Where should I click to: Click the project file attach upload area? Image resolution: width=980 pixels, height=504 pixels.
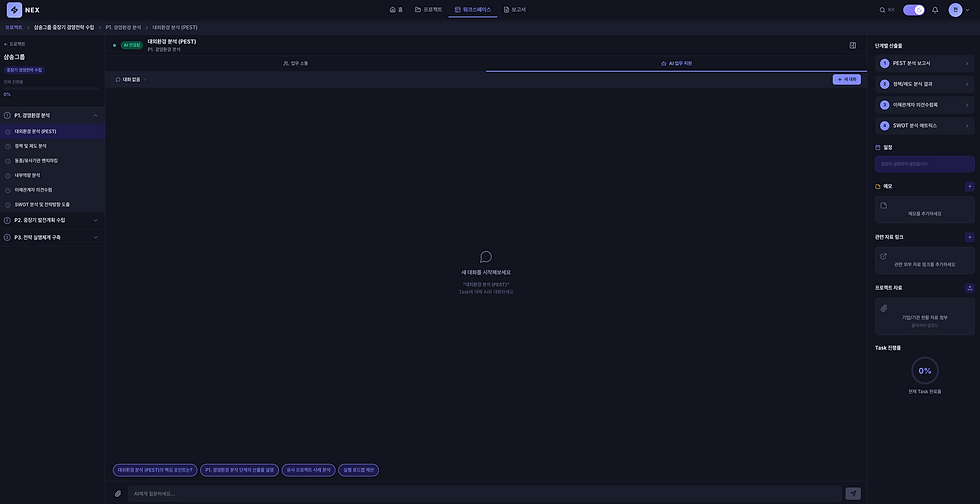click(x=924, y=316)
